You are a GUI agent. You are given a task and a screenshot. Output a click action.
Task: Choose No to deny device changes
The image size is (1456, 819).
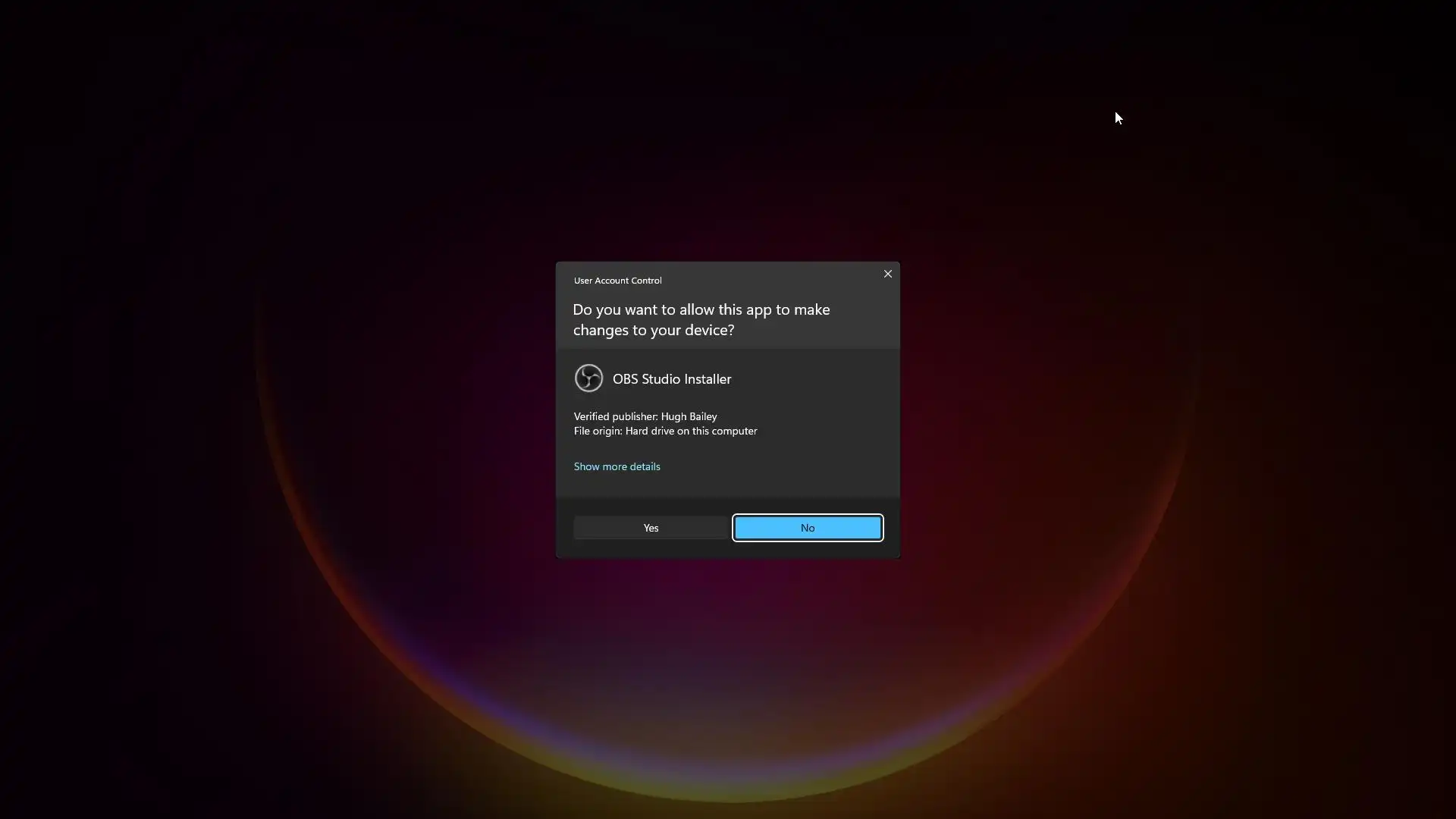tap(807, 528)
